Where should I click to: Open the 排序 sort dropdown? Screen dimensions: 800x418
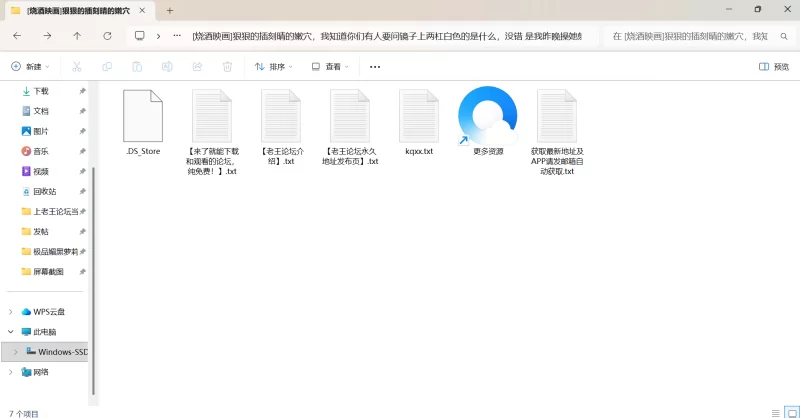click(x=274, y=67)
